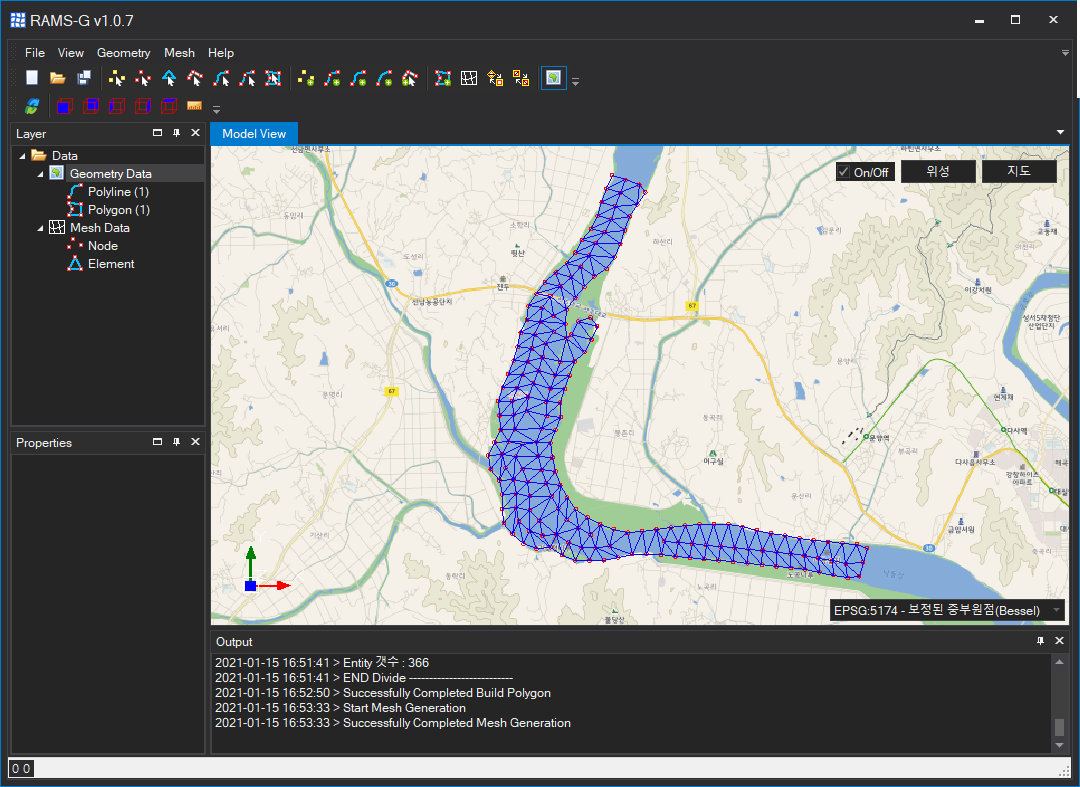Switch map to 지도 map view
The image size is (1080, 787).
[x=1018, y=171]
